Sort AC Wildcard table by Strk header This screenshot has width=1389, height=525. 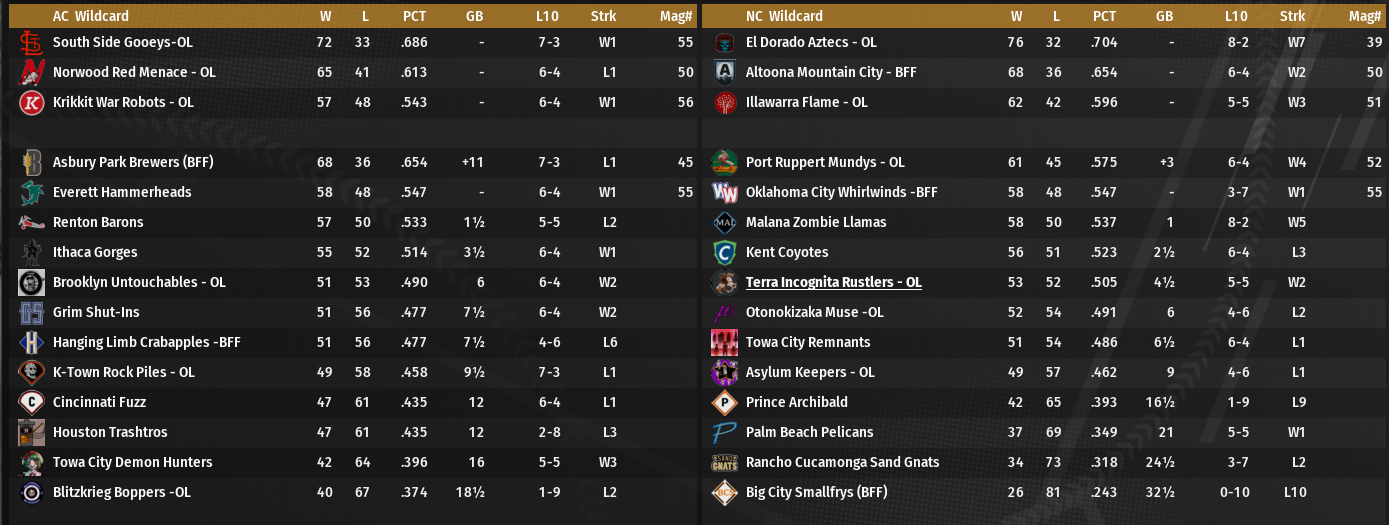604,16
